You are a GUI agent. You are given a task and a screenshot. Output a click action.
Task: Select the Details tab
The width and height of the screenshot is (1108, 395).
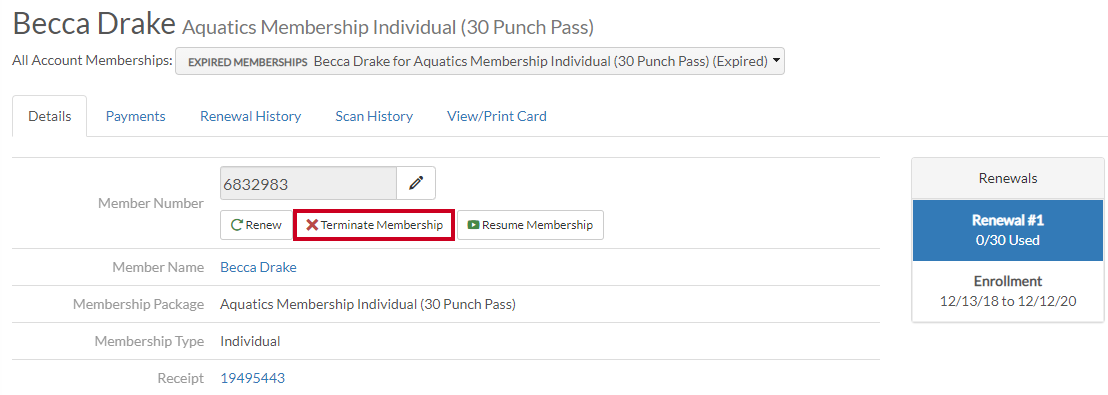tap(49, 116)
